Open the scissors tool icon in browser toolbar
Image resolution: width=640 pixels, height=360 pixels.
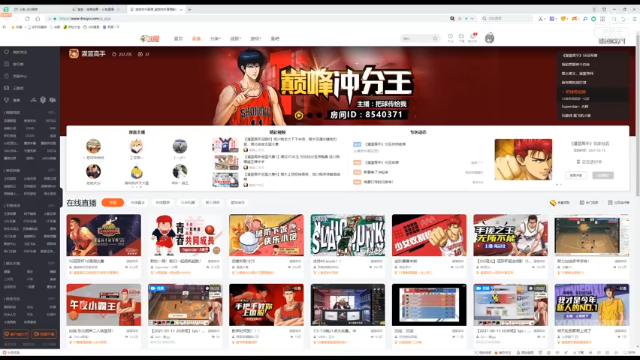click(x=540, y=19)
